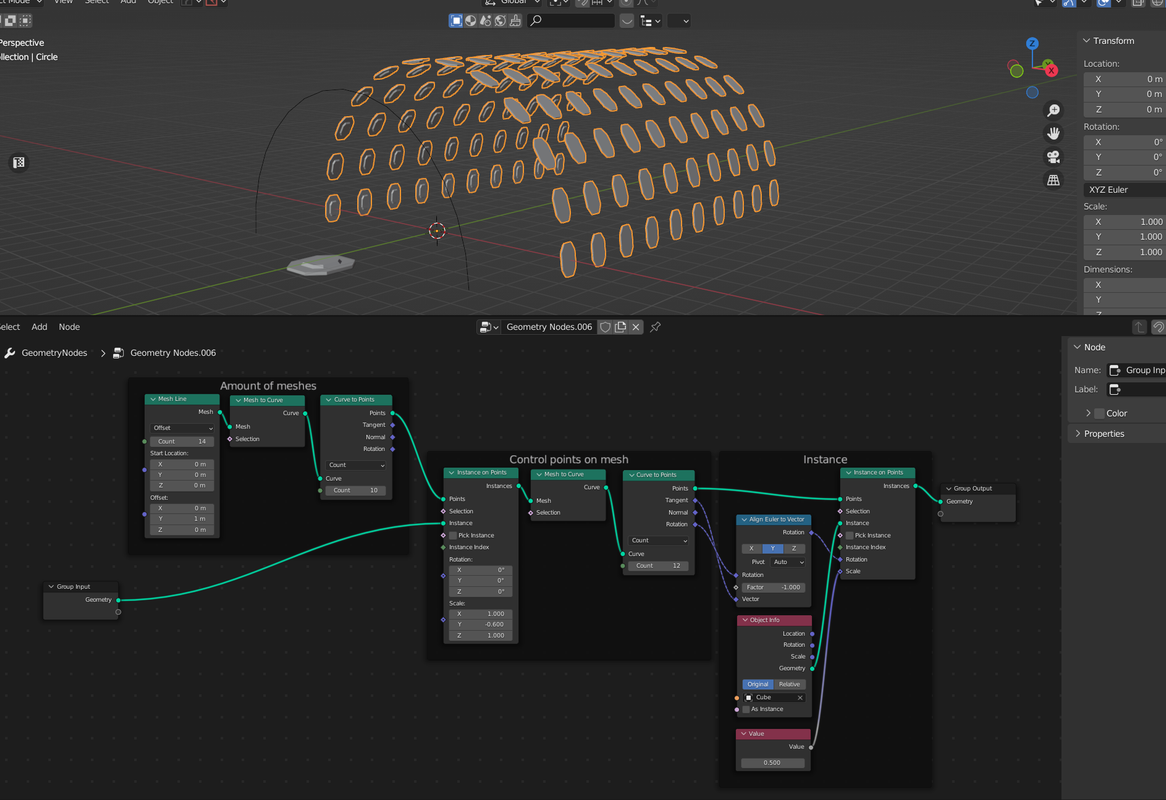Collapse the Group Output node
The height and width of the screenshot is (800, 1166).
[949, 488]
